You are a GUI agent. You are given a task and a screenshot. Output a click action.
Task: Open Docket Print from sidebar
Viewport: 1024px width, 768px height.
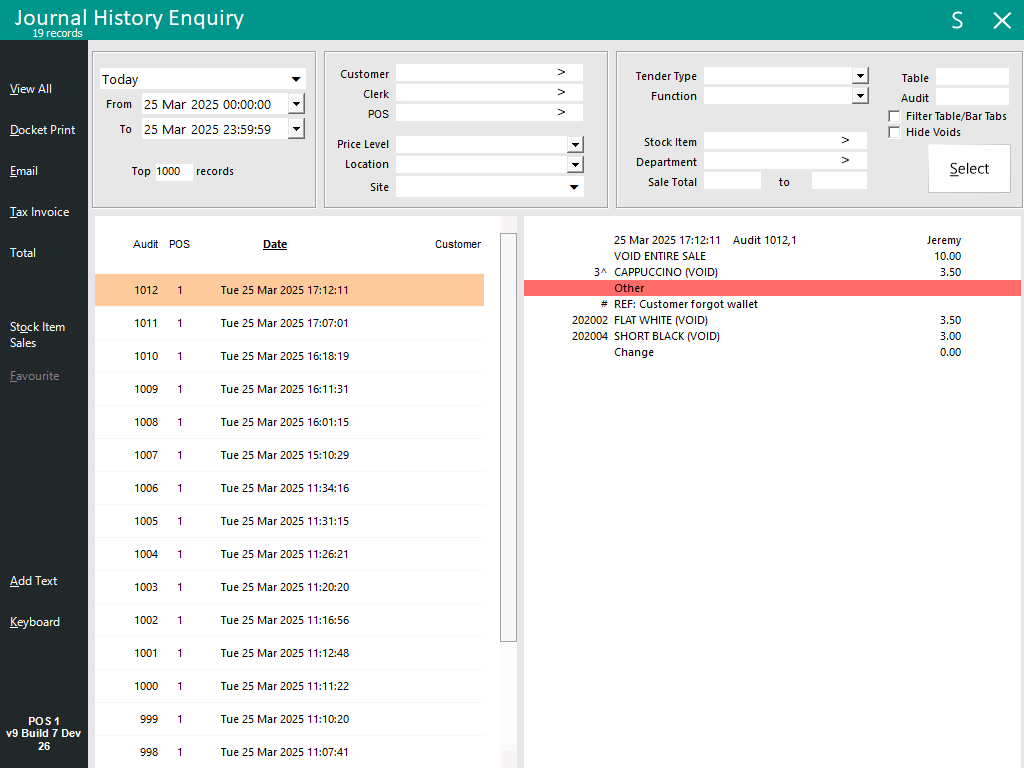pyautogui.click(x=43, y=130)
